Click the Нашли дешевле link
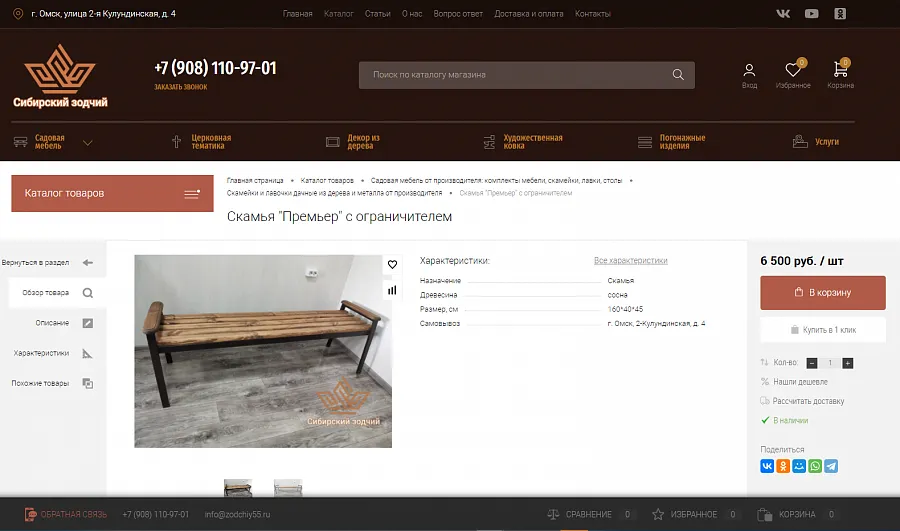Viewport: 900px width, 531px height. [800, 382]
